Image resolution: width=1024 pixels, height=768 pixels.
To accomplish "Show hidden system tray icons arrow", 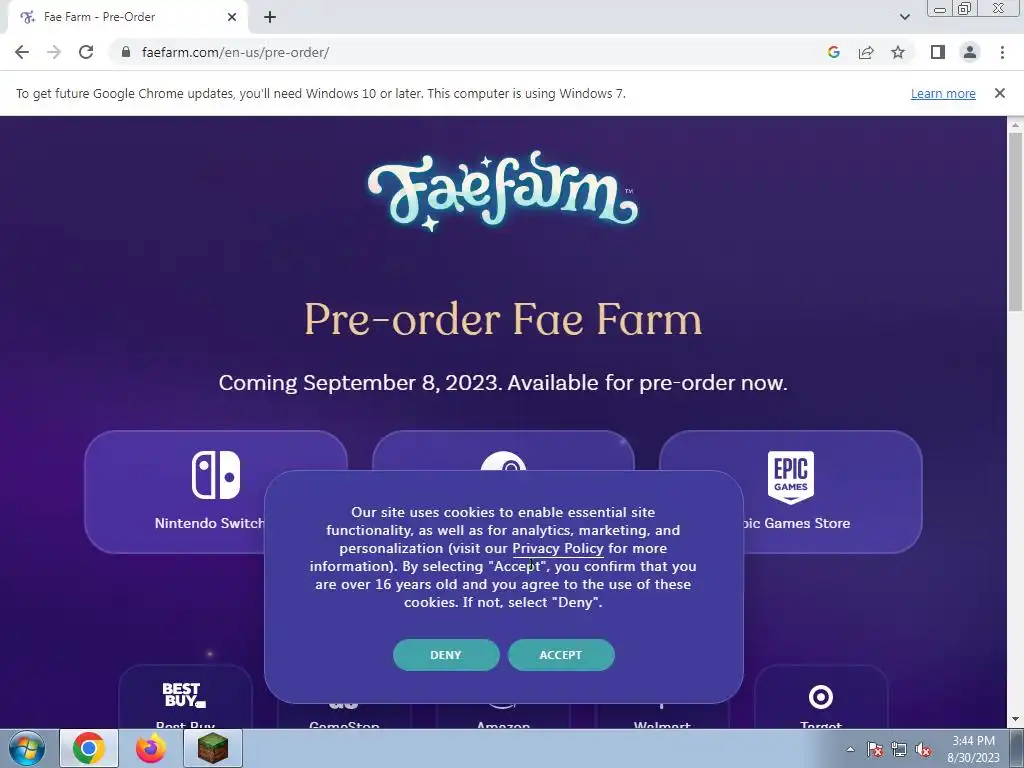I will 850,749.
